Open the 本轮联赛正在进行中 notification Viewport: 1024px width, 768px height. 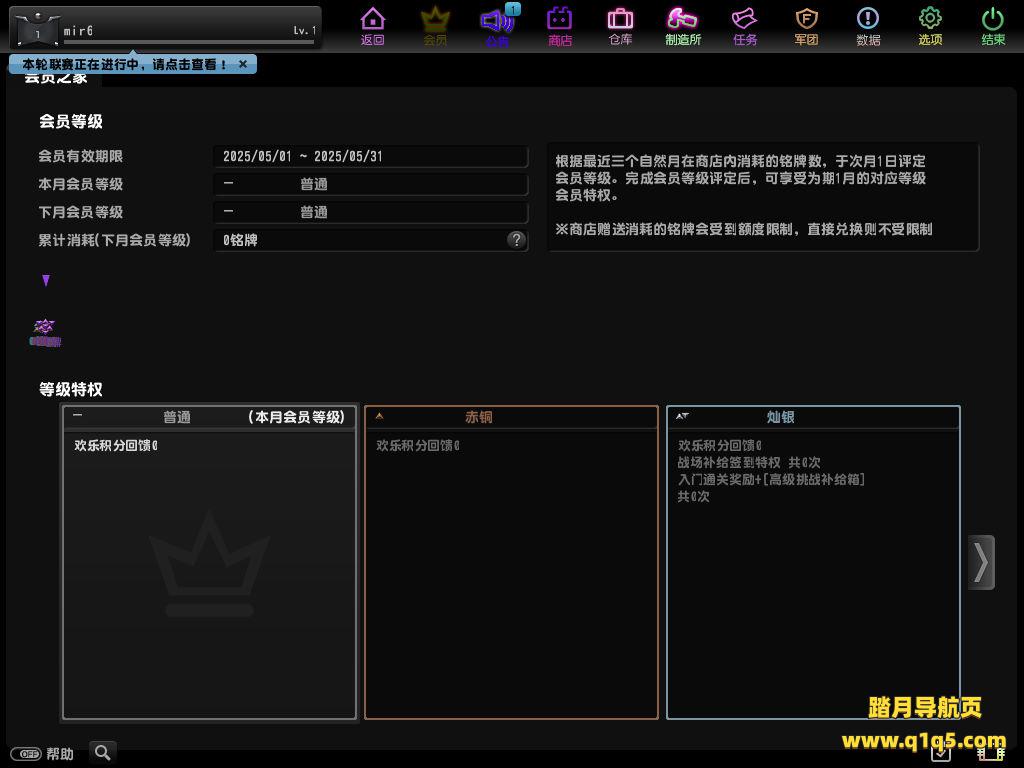pyautogui.click(x=124, y=64)
